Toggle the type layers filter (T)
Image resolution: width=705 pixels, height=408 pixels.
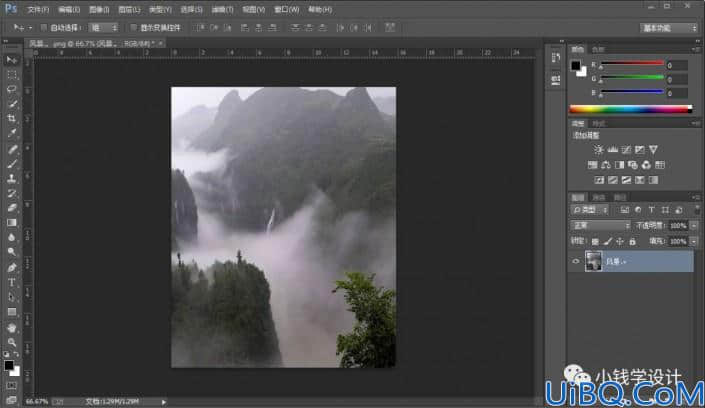[651, 210]
